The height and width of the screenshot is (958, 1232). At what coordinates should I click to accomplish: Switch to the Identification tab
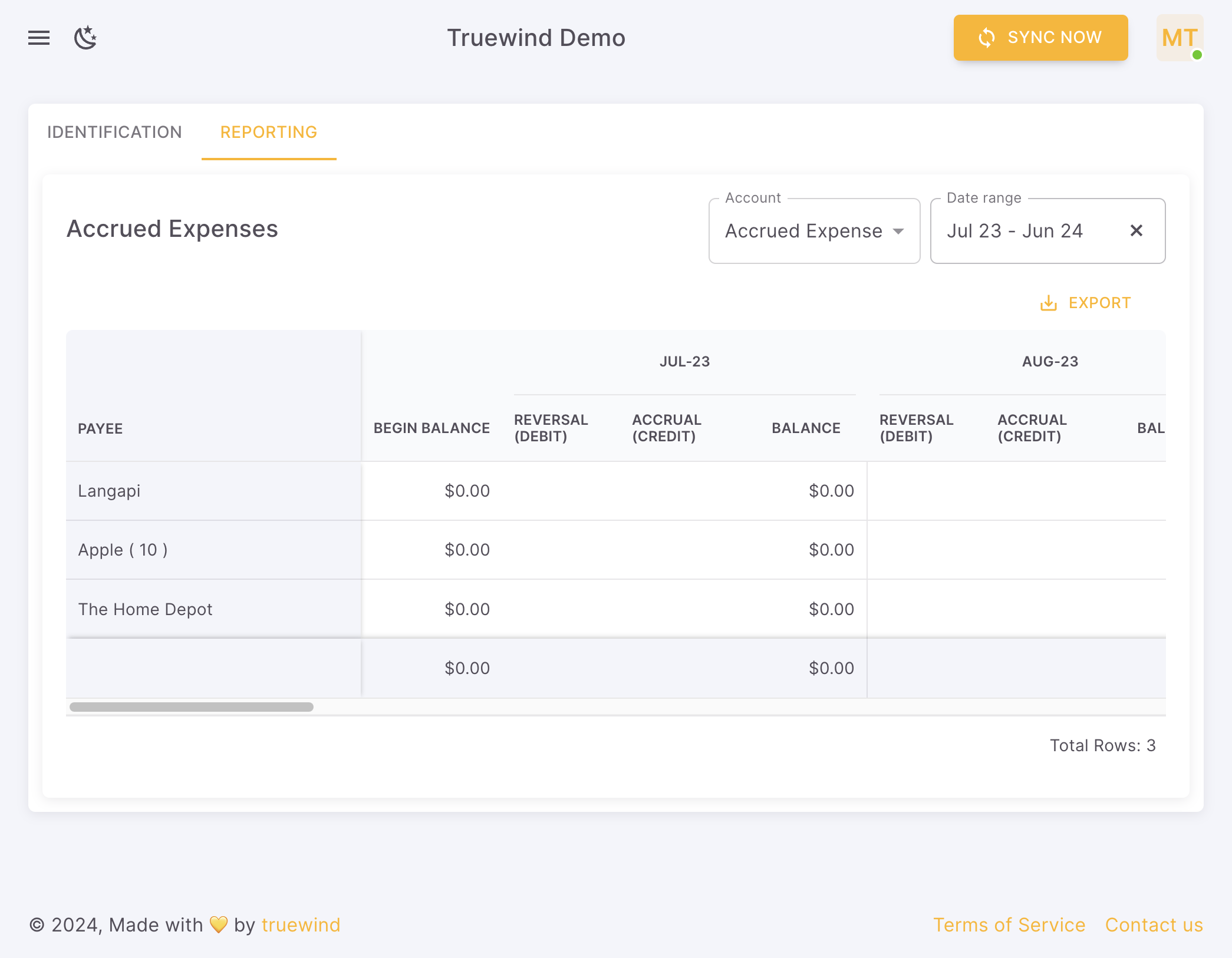coord(114,132)
